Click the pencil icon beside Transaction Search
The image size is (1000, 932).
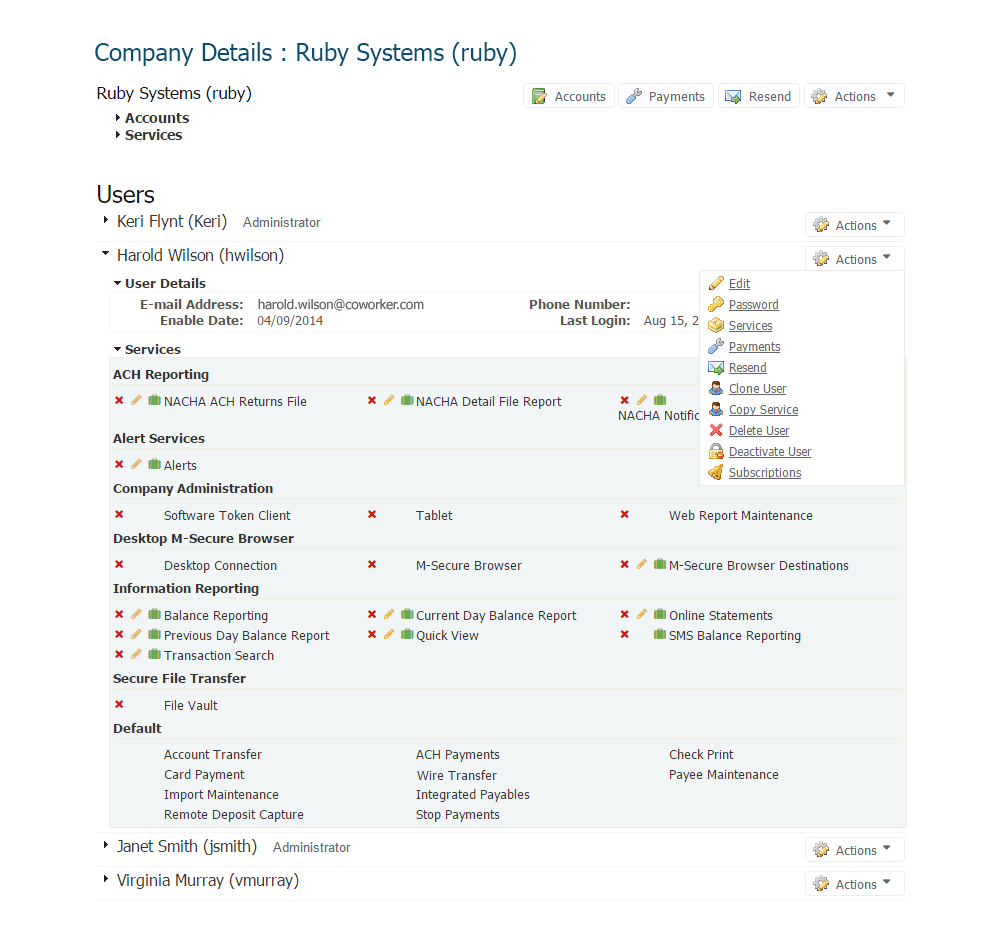point(136,655)
